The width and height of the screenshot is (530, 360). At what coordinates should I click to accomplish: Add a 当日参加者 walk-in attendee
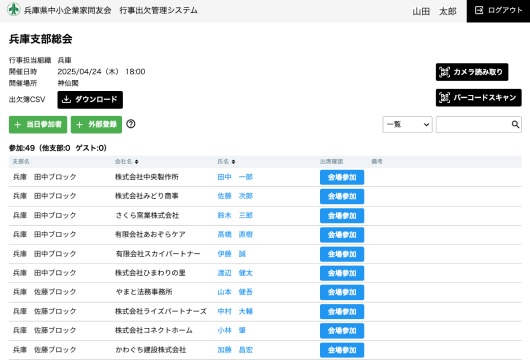(x=38, y=125)
